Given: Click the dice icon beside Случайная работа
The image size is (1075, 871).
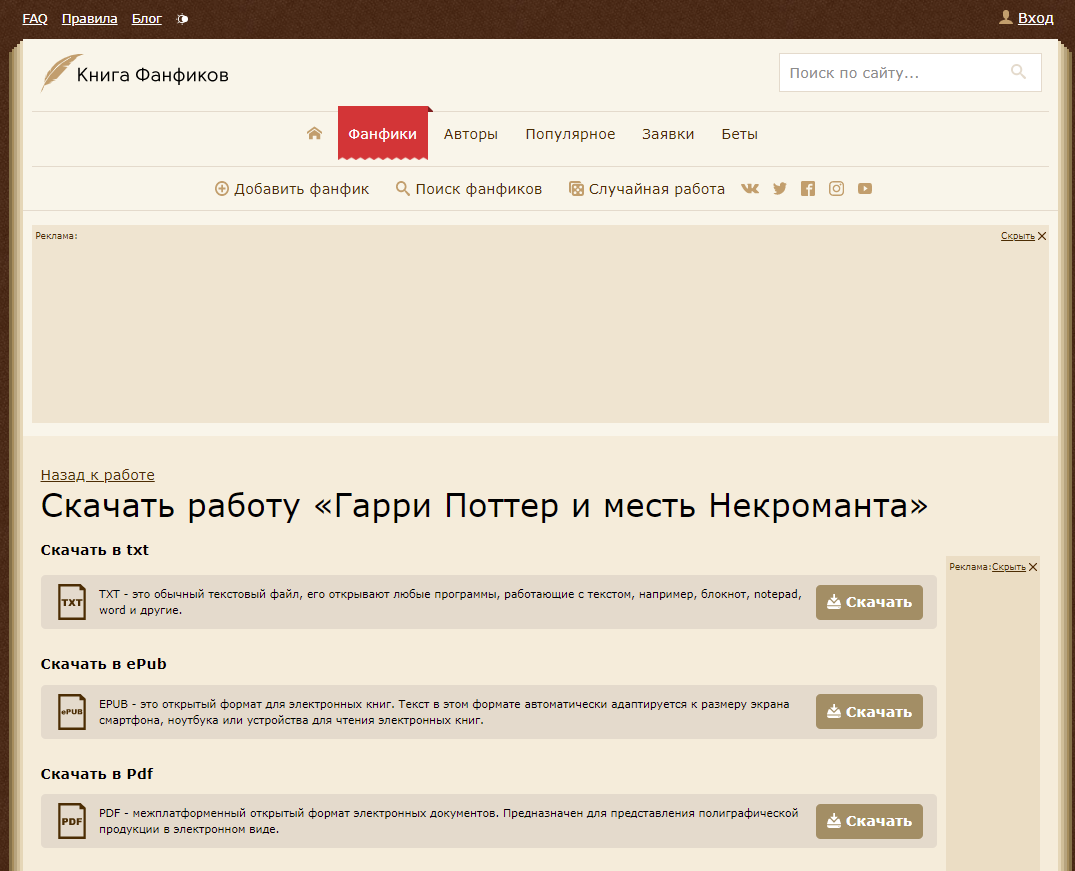Looking at the screenshot, I should click(576, 189).
